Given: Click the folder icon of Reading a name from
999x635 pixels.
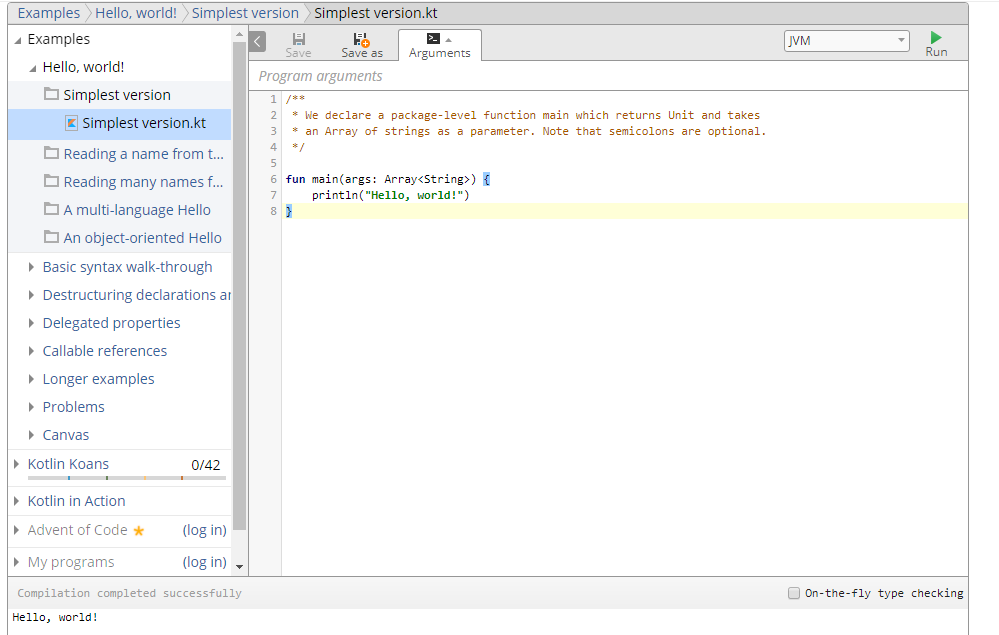Looking at the screenshot, I should pos(51,153).
